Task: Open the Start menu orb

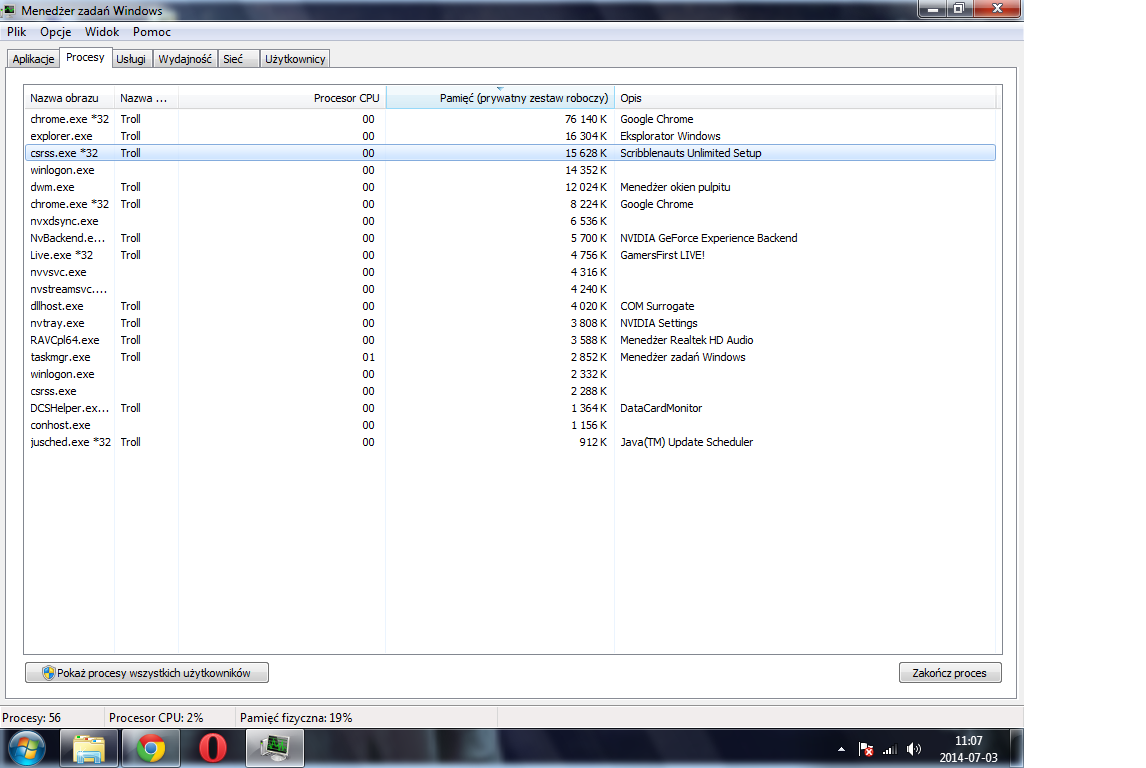Action: click(26, 749)
